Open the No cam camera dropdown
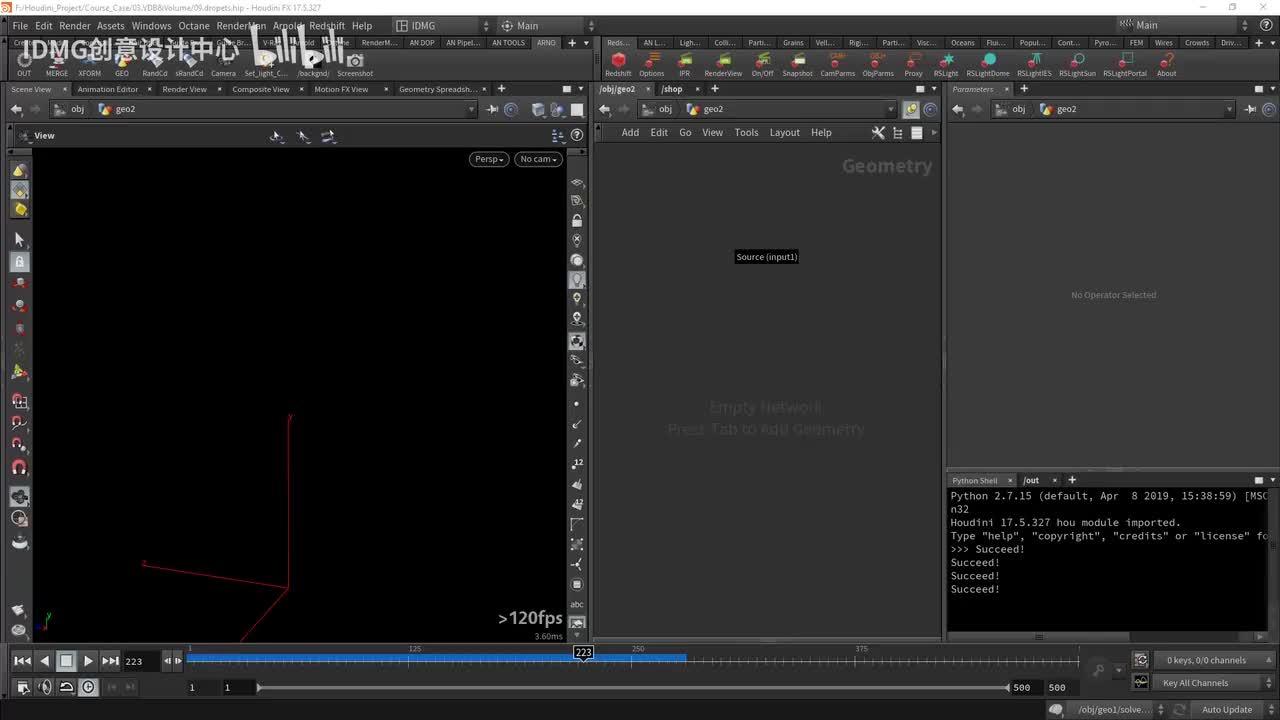1280x720 pixels. pos(538,159)
